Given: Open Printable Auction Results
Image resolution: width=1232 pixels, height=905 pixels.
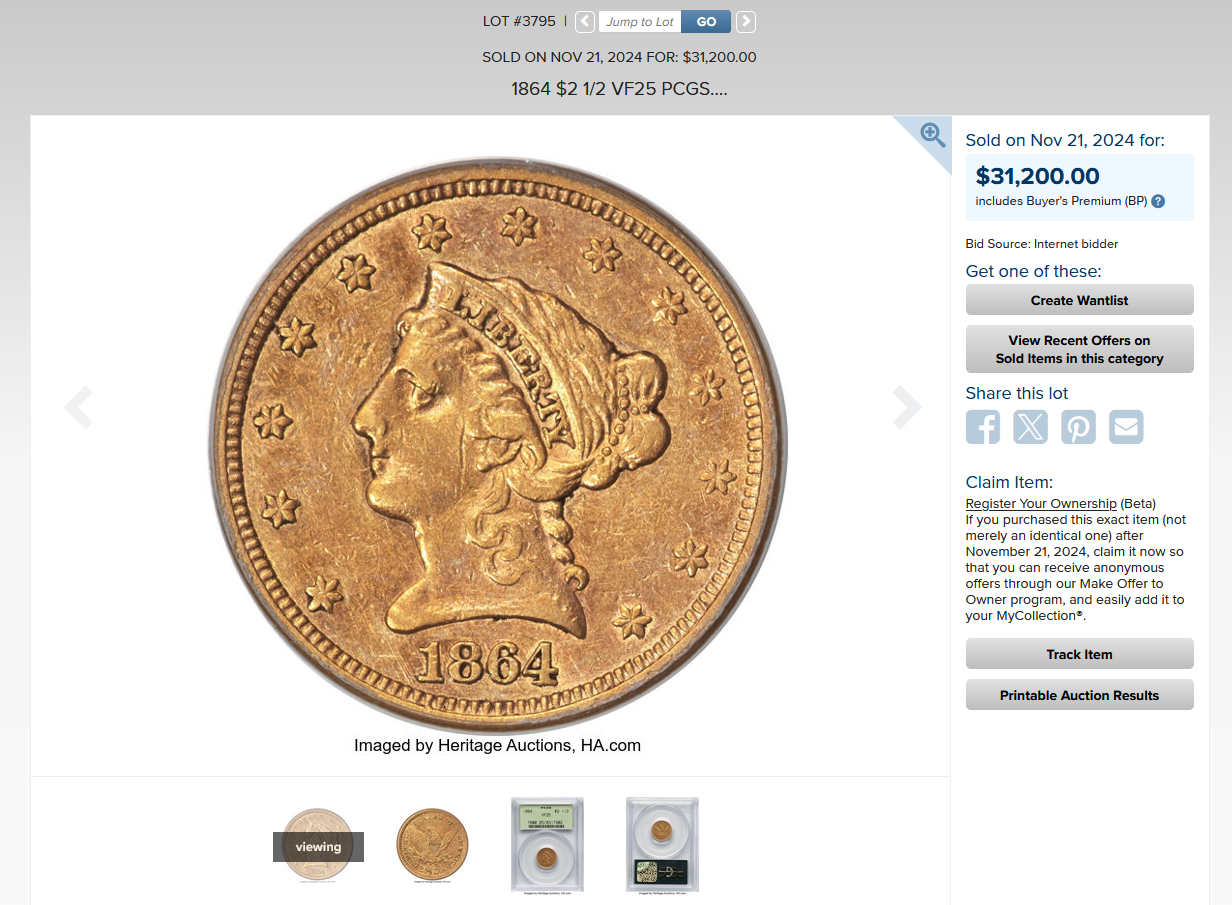Looking at the screenshot, I should tap(1080, 695).
